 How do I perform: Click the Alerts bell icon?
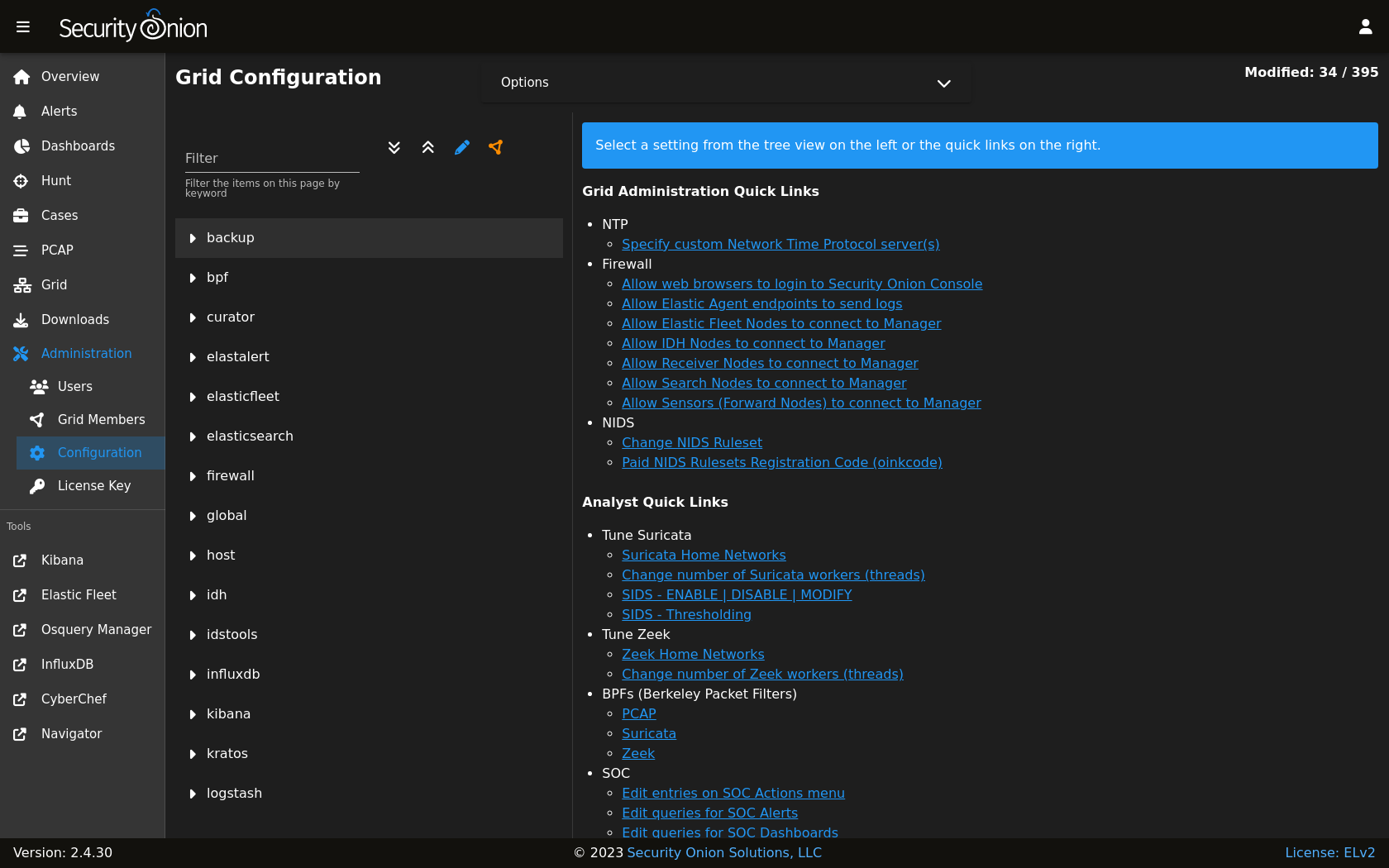click(x=21, y=112)
